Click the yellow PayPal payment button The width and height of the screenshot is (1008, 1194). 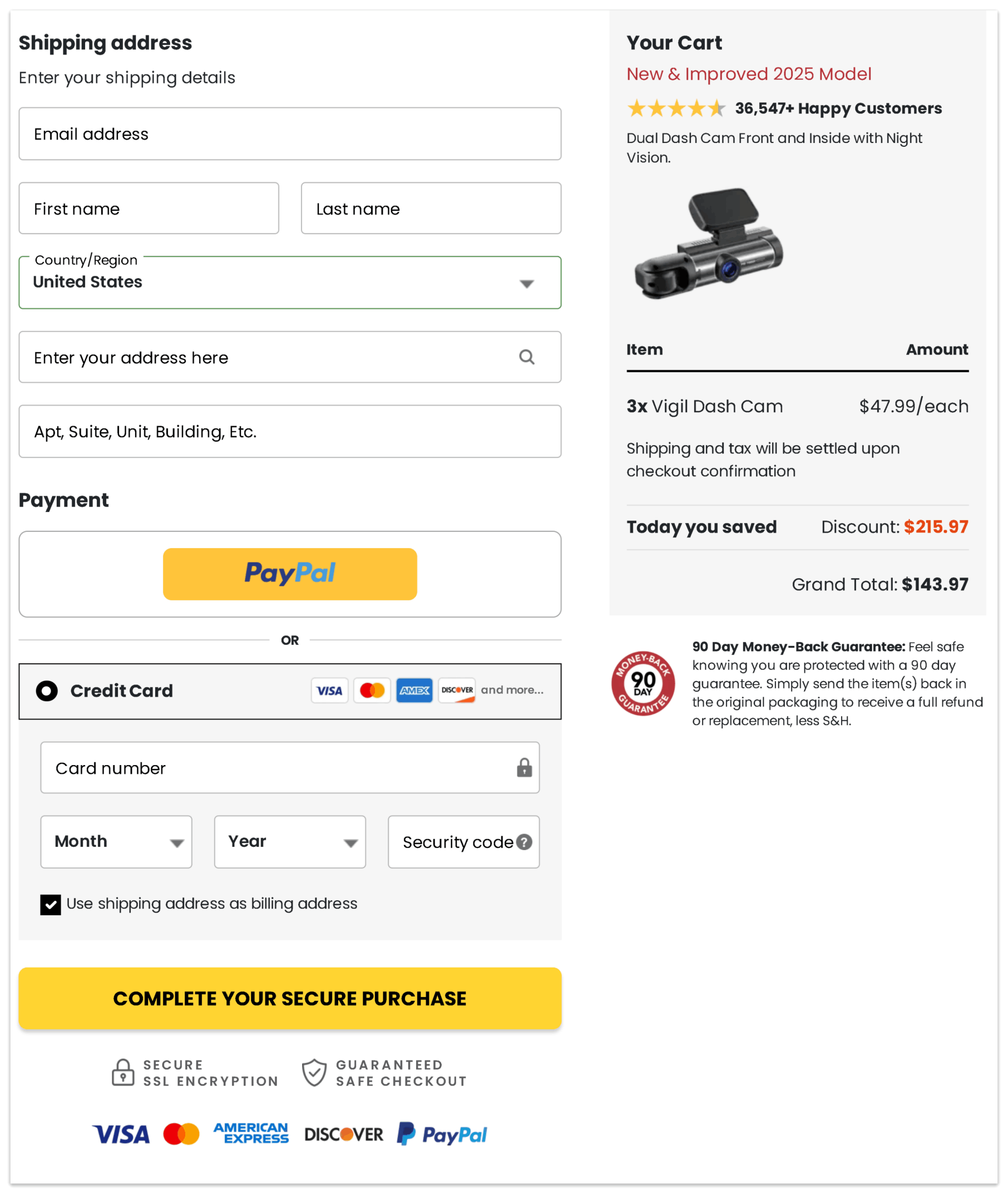[x=290, y=574]
